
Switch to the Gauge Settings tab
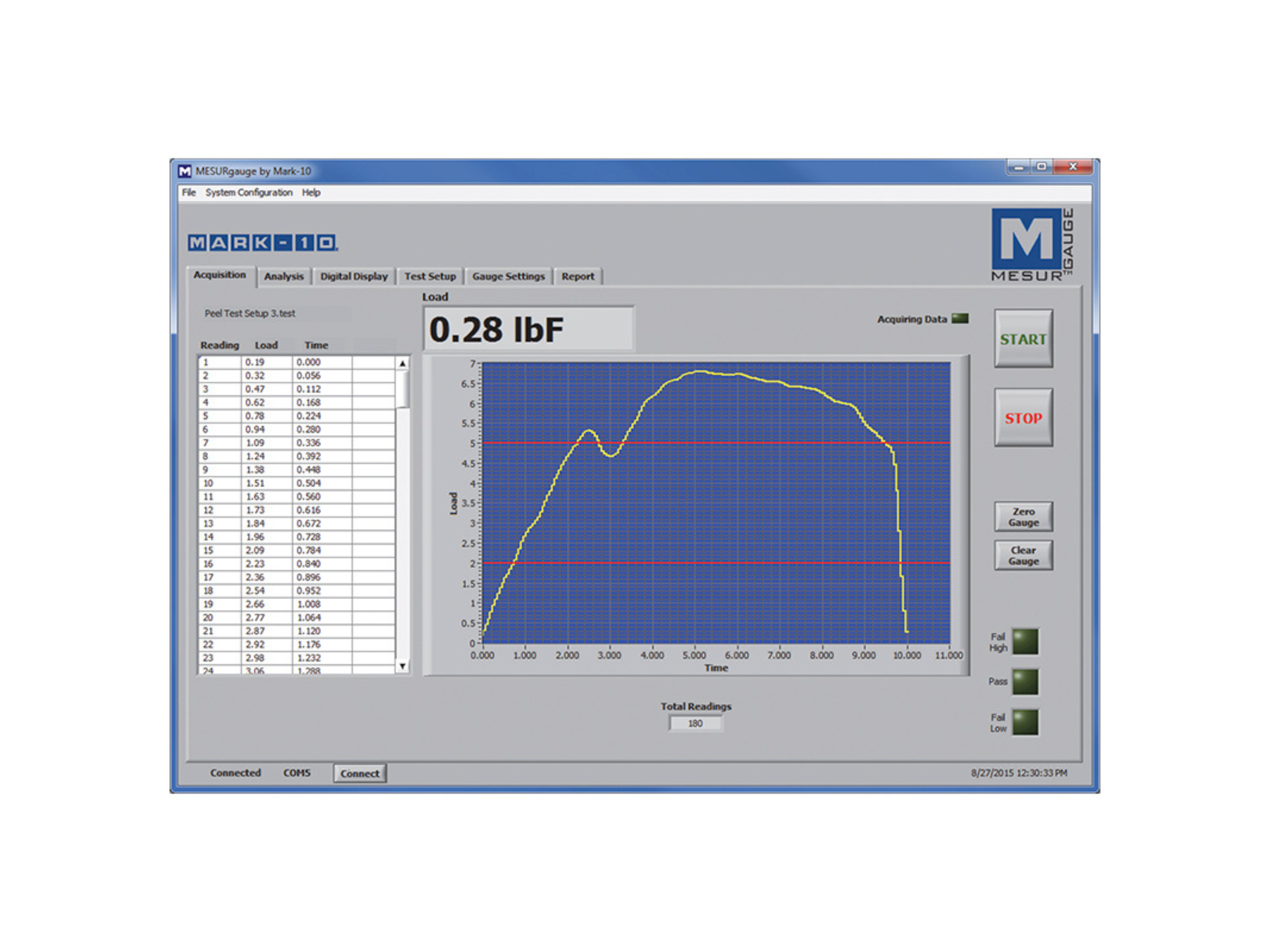[x=508, y=276]
